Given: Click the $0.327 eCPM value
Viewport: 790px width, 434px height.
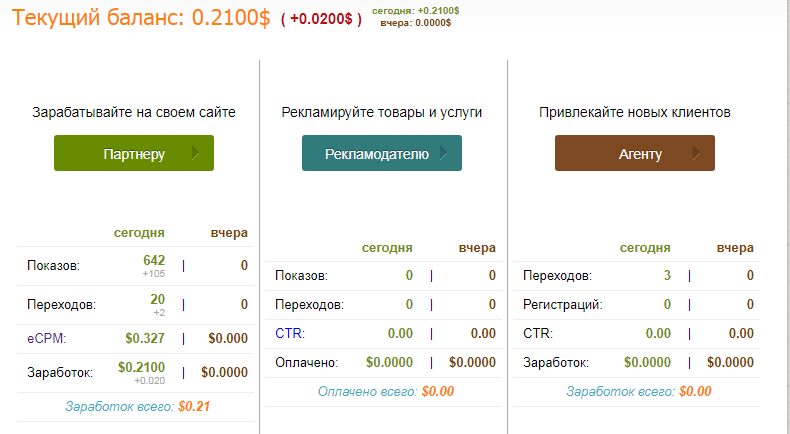Looking at the screenshot, I should [x=145, y=338].
